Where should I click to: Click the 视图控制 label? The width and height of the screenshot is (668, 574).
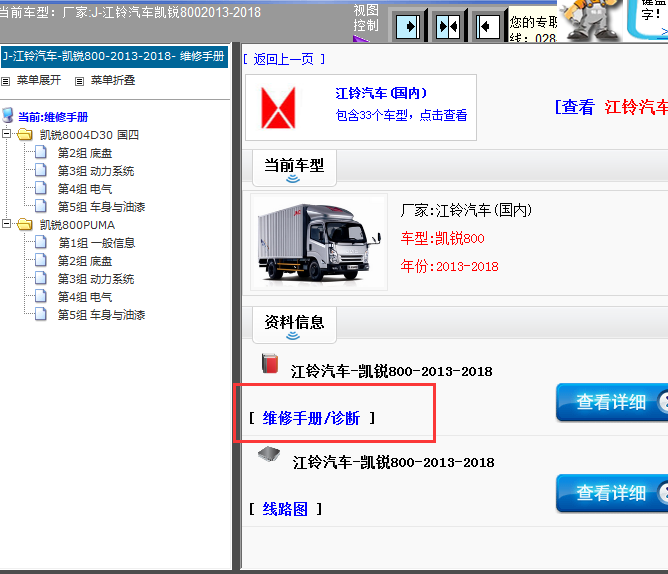pyautogui.click(x=366, y=18)
